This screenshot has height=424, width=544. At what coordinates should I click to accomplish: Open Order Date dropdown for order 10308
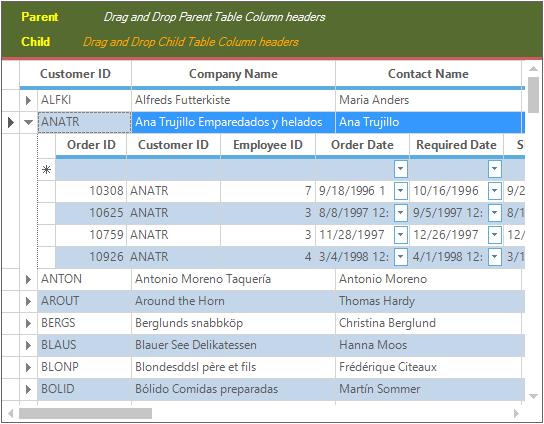[x=400, y=191]
